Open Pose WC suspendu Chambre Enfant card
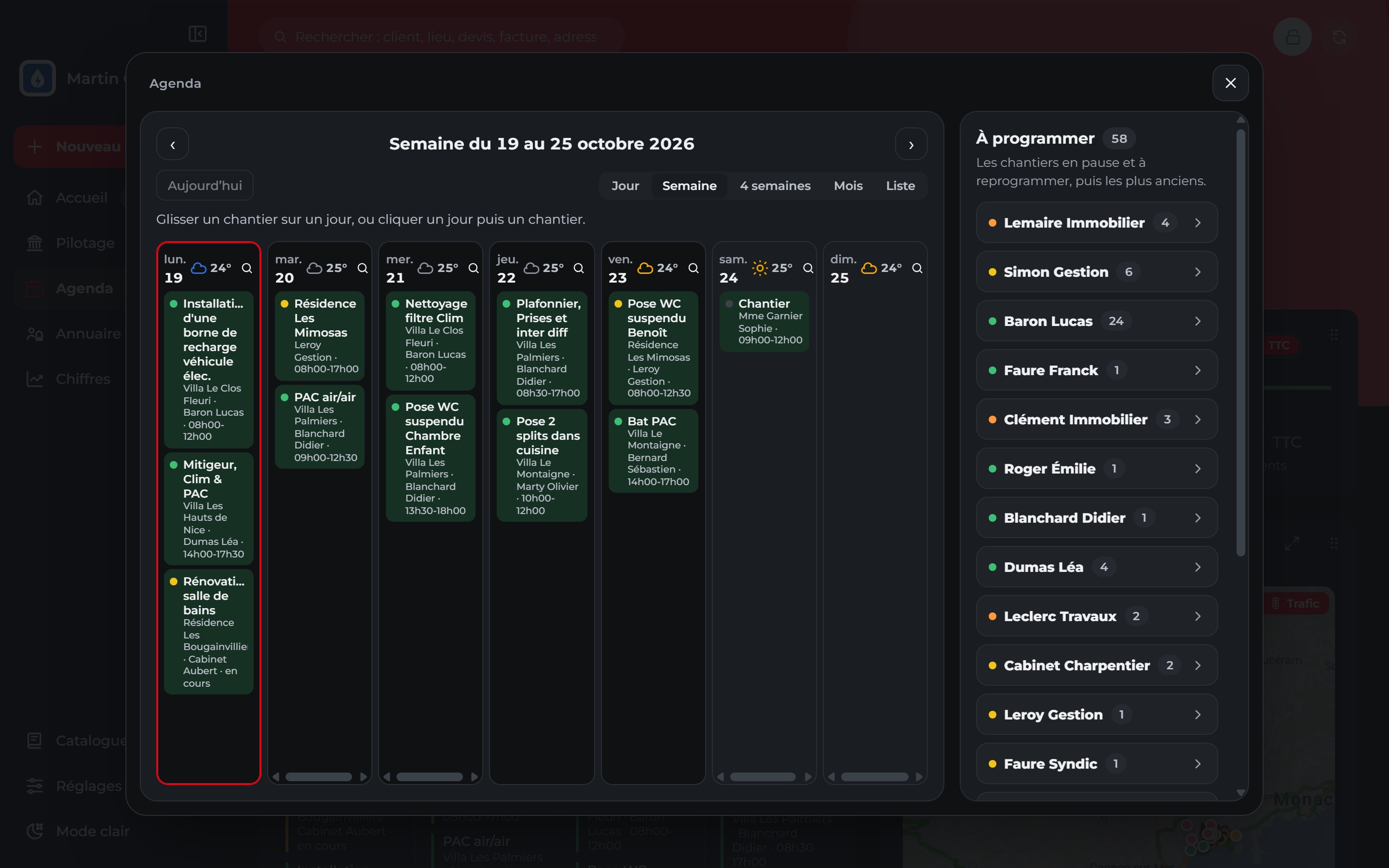The image size is (1389, 868). [431, 458]
